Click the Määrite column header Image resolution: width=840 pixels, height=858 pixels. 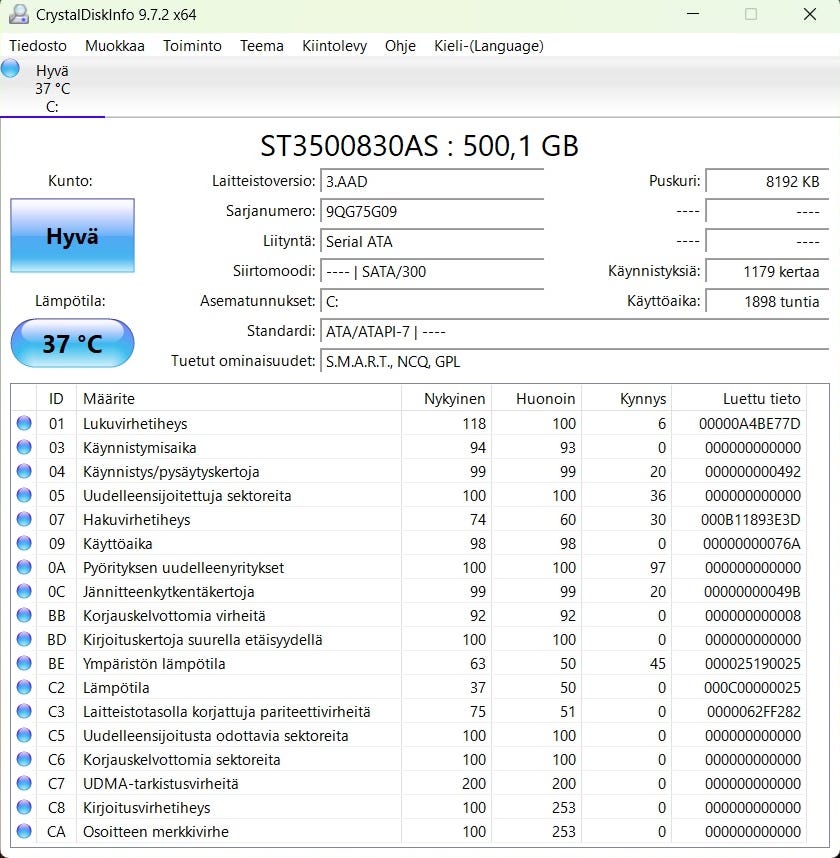(237, 399)
